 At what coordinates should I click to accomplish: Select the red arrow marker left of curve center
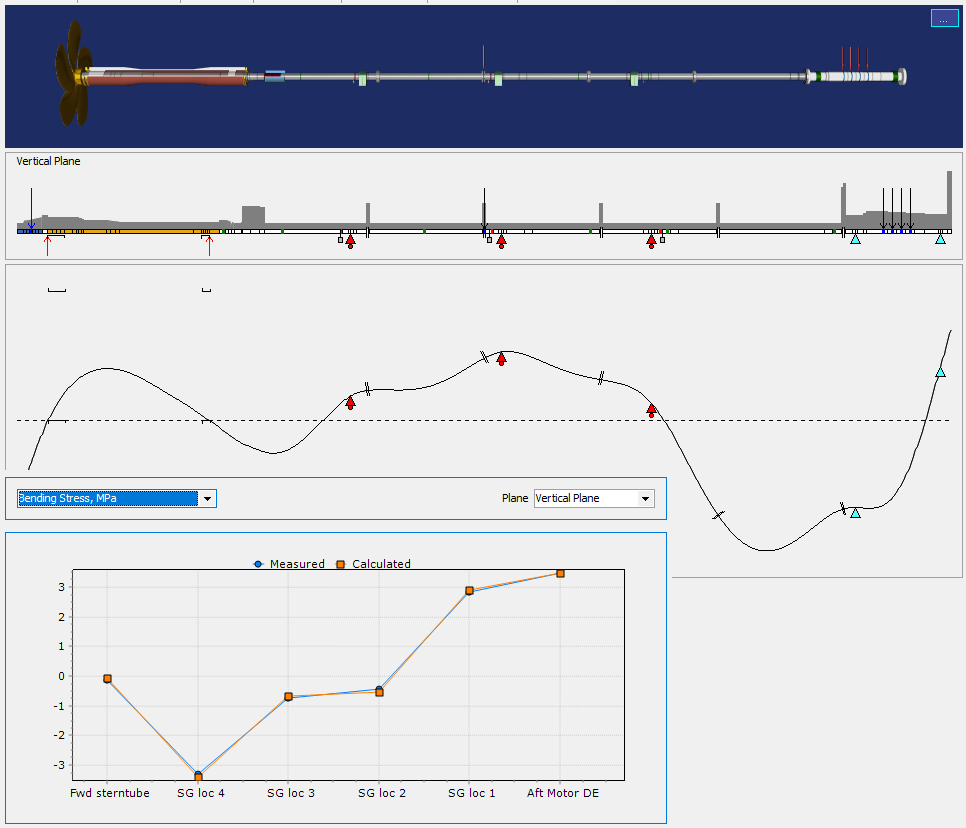(350, 402)
